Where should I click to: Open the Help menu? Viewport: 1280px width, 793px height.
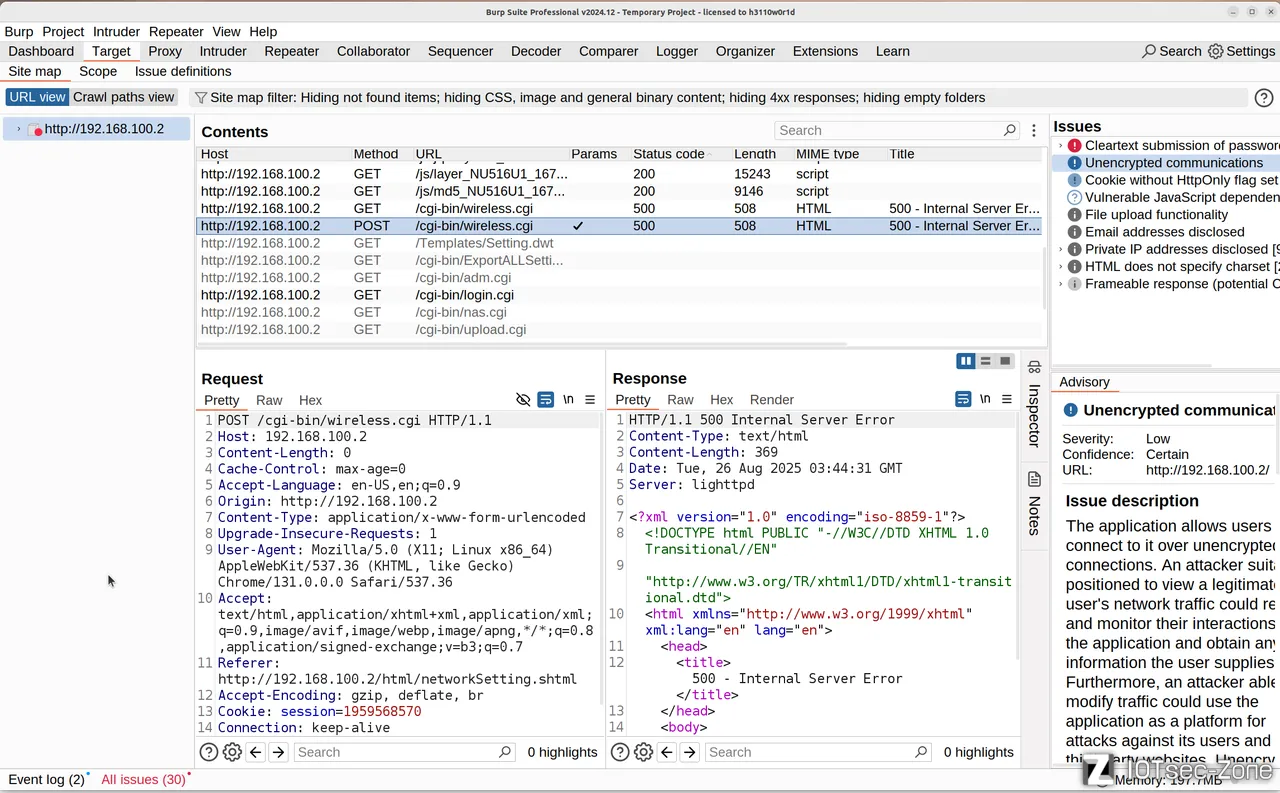[x=263, y=31]
